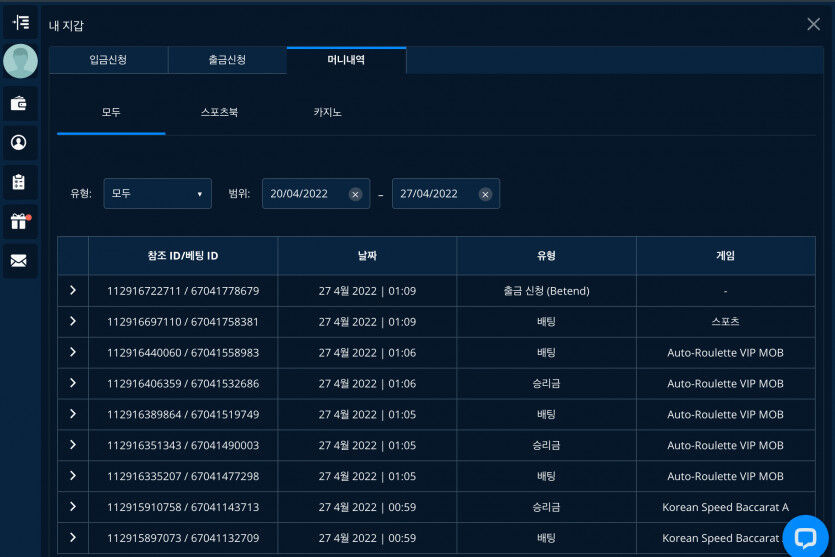This screenshot has height=557, width=835.
Task: Click the 출금 신청 (Betend) type cell
Action: pyautogui.click(x=546, y=291)
